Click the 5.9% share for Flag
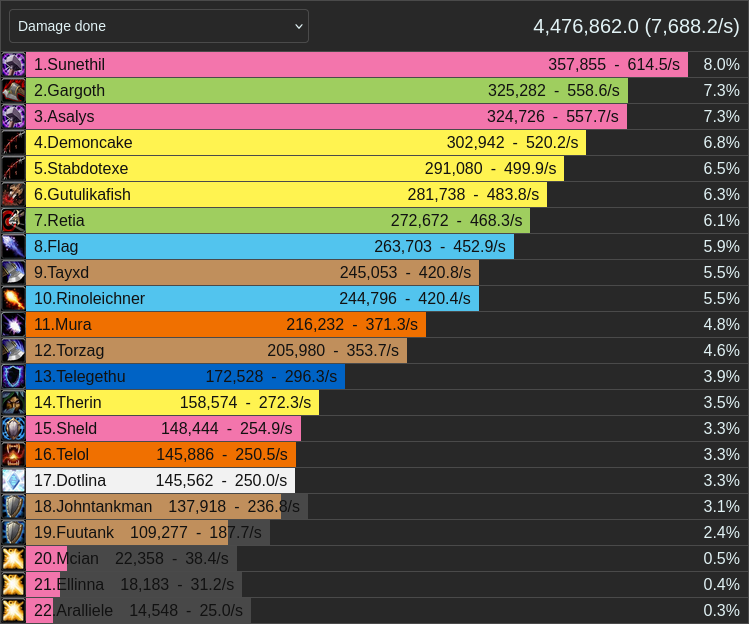 pos(721,247)
